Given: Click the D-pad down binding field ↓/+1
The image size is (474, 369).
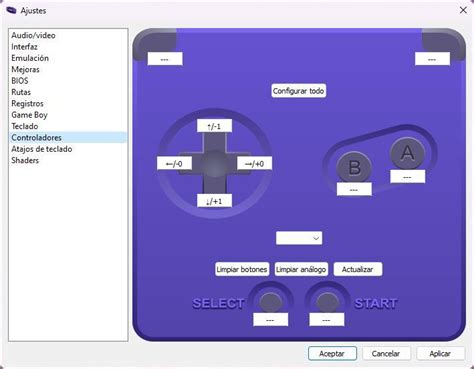Looking at the screenshot, I should (214, 201).
